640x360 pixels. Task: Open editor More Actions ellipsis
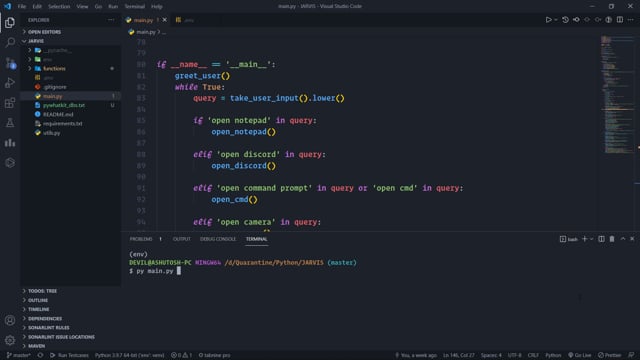(631, 20)
